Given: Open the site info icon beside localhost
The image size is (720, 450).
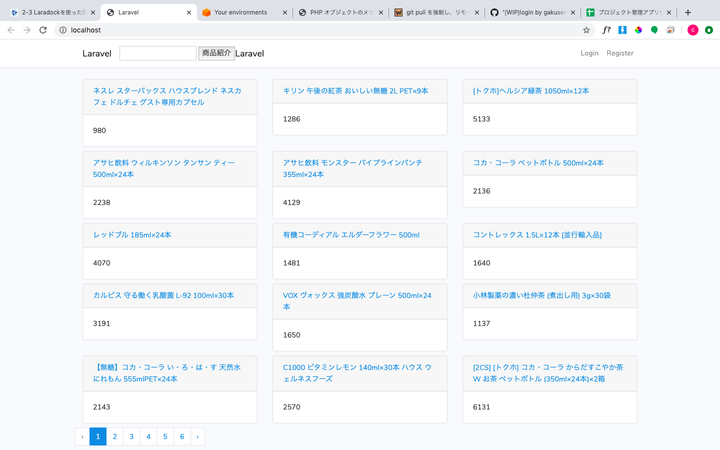Looking at the screenshot, I should (63, 30).
